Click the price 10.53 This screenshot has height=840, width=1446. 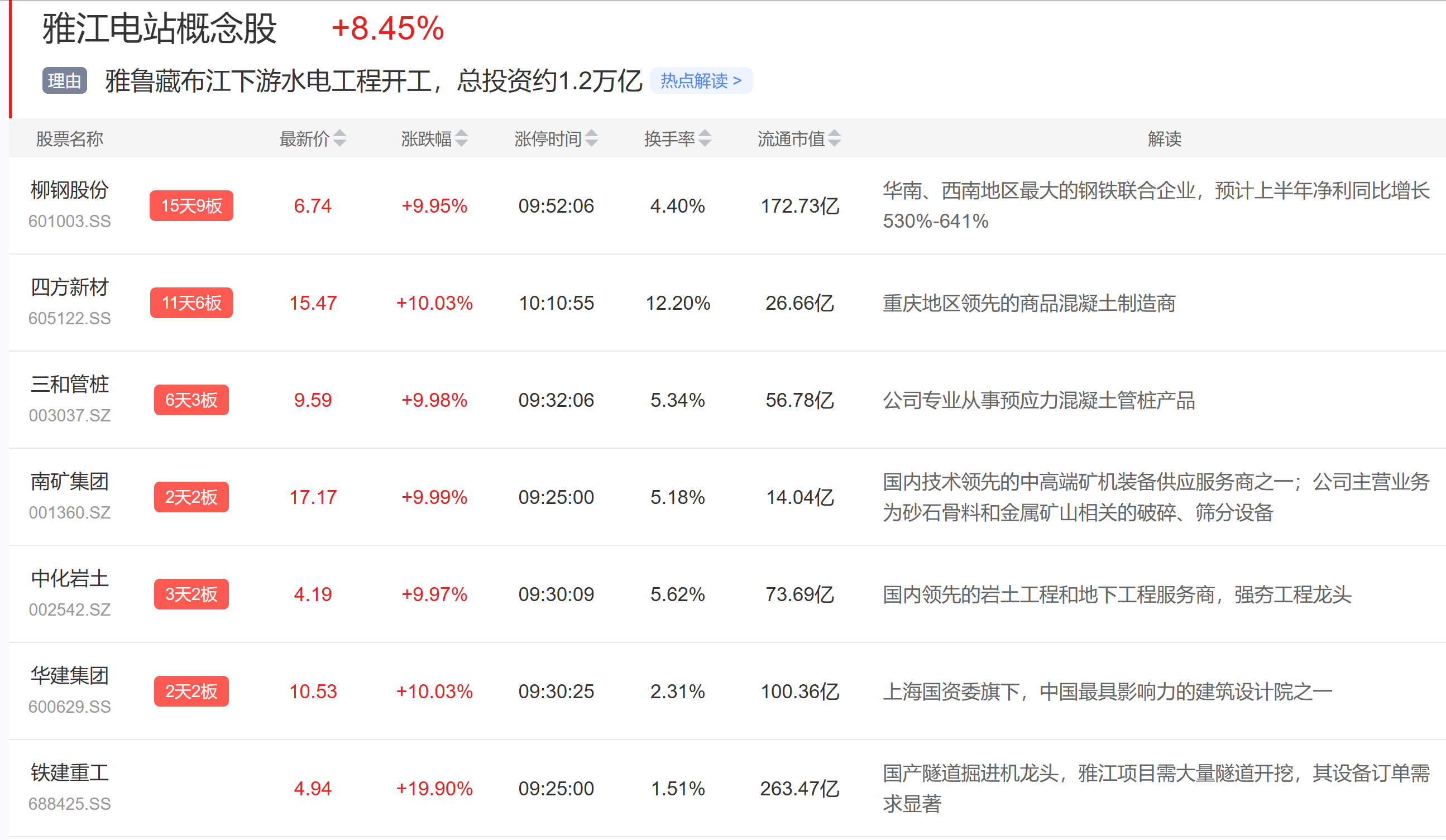313,691
